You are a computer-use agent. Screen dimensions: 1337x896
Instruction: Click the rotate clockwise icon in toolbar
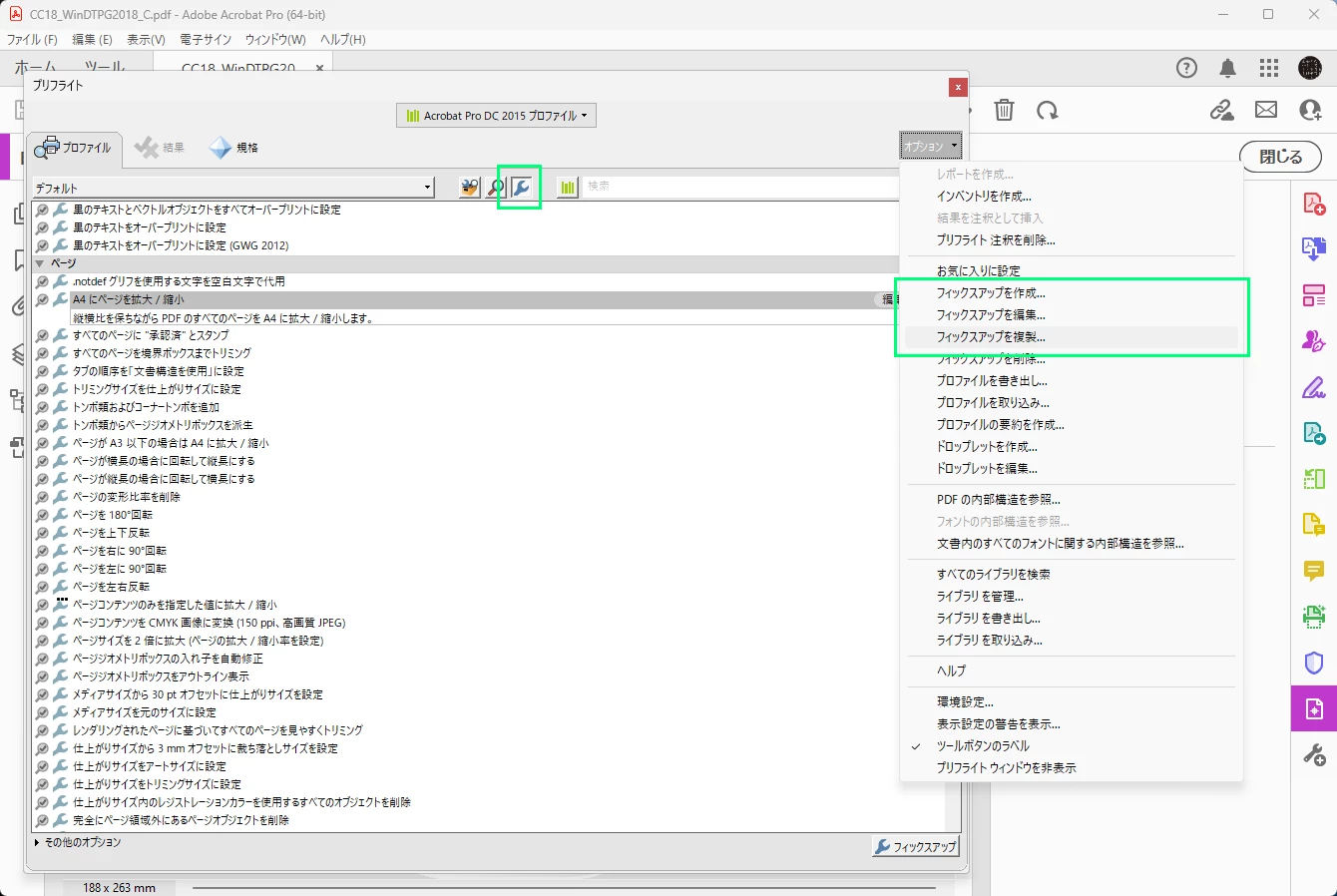[x=1047, y=111]
